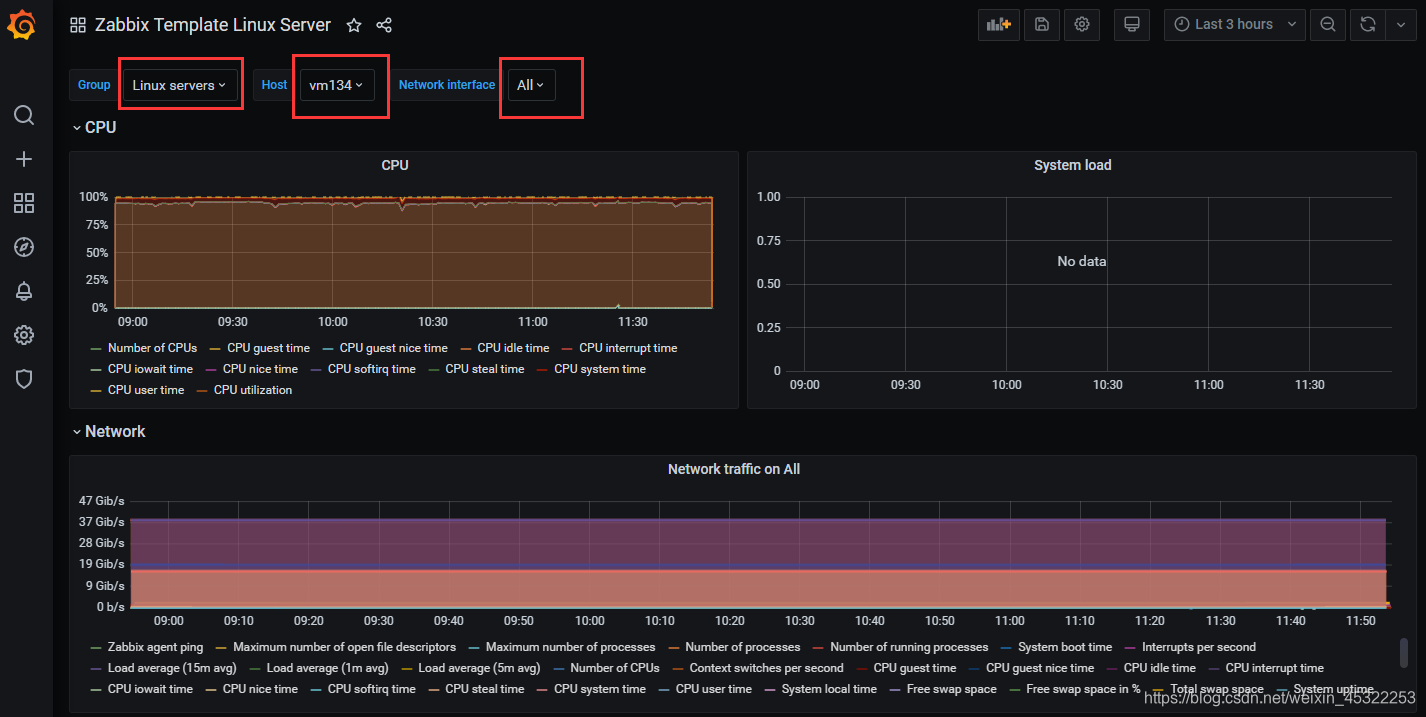Click the No data message in System load
This screenshot has height=717, width=1426.
1082,261
